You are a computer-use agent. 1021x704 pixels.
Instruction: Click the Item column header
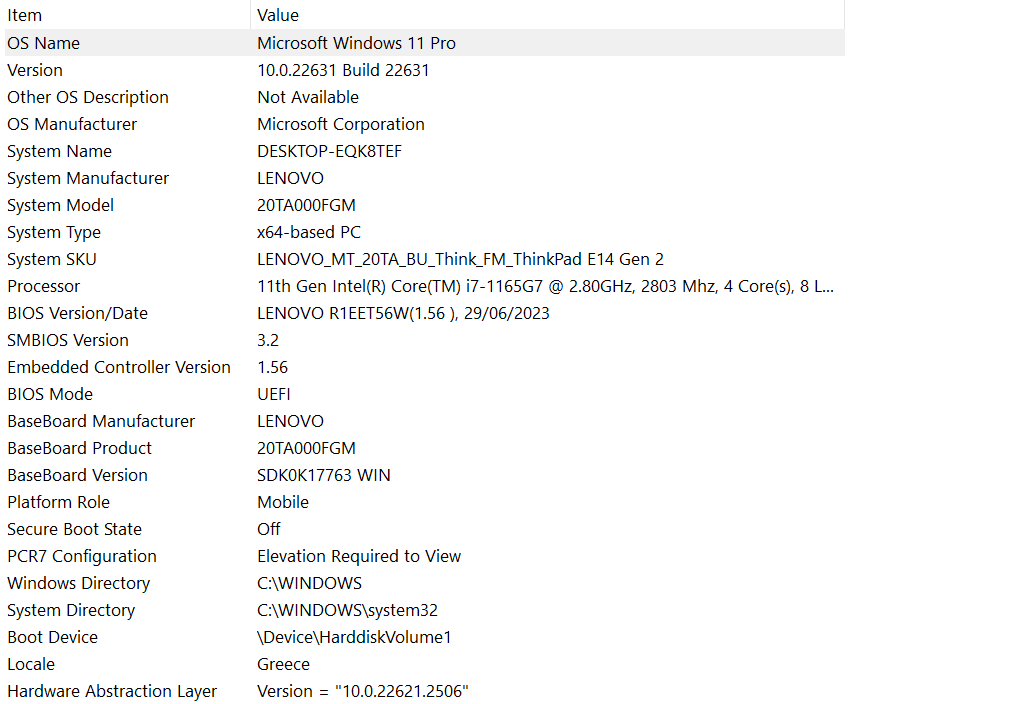coord(24,15)
